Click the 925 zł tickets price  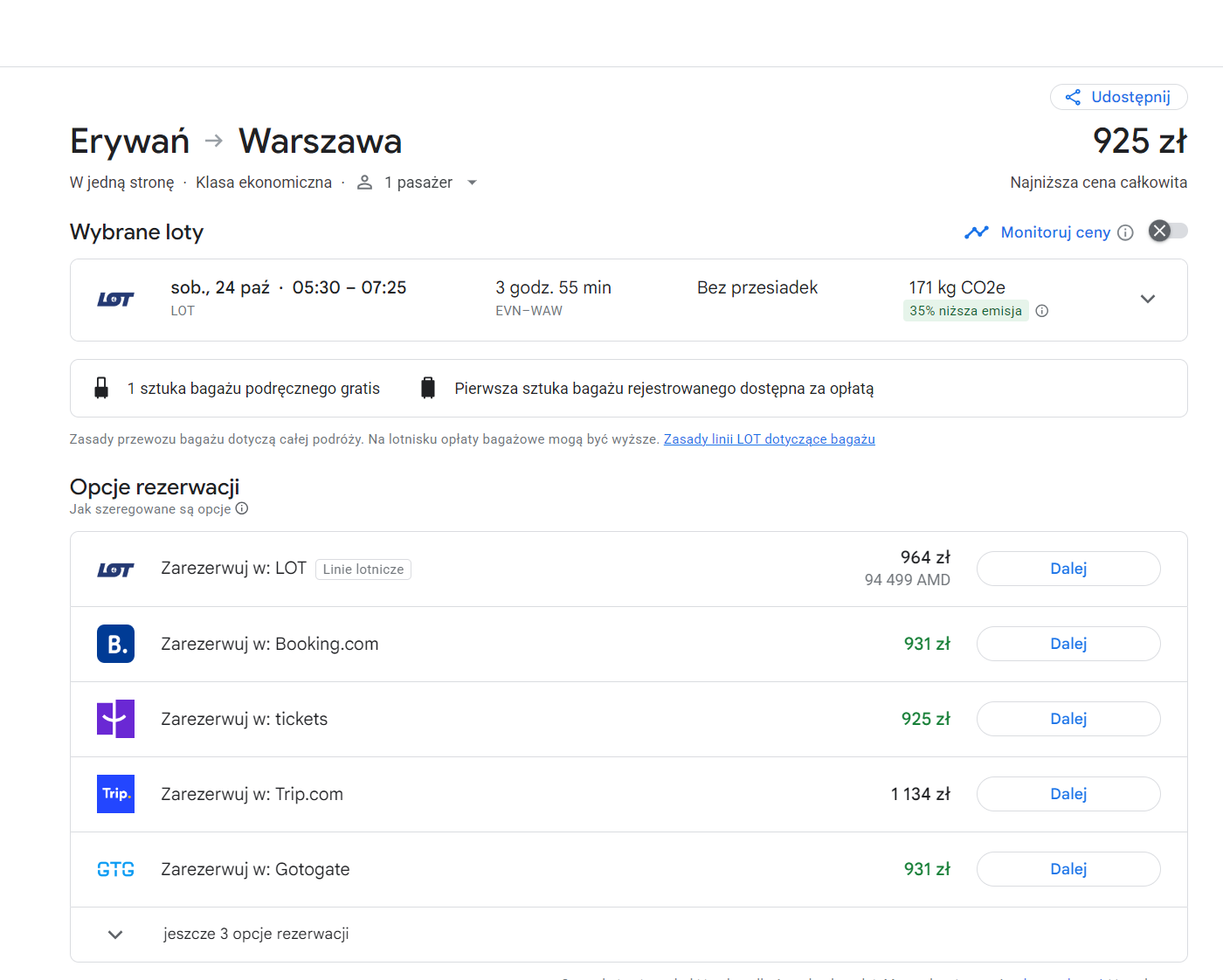925,719
